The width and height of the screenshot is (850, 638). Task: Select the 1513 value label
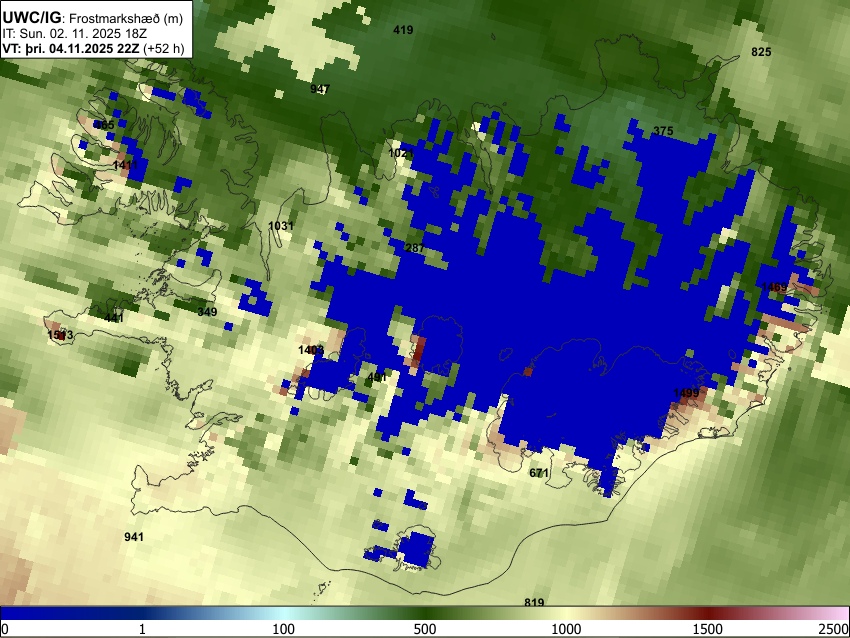[60, 335]
